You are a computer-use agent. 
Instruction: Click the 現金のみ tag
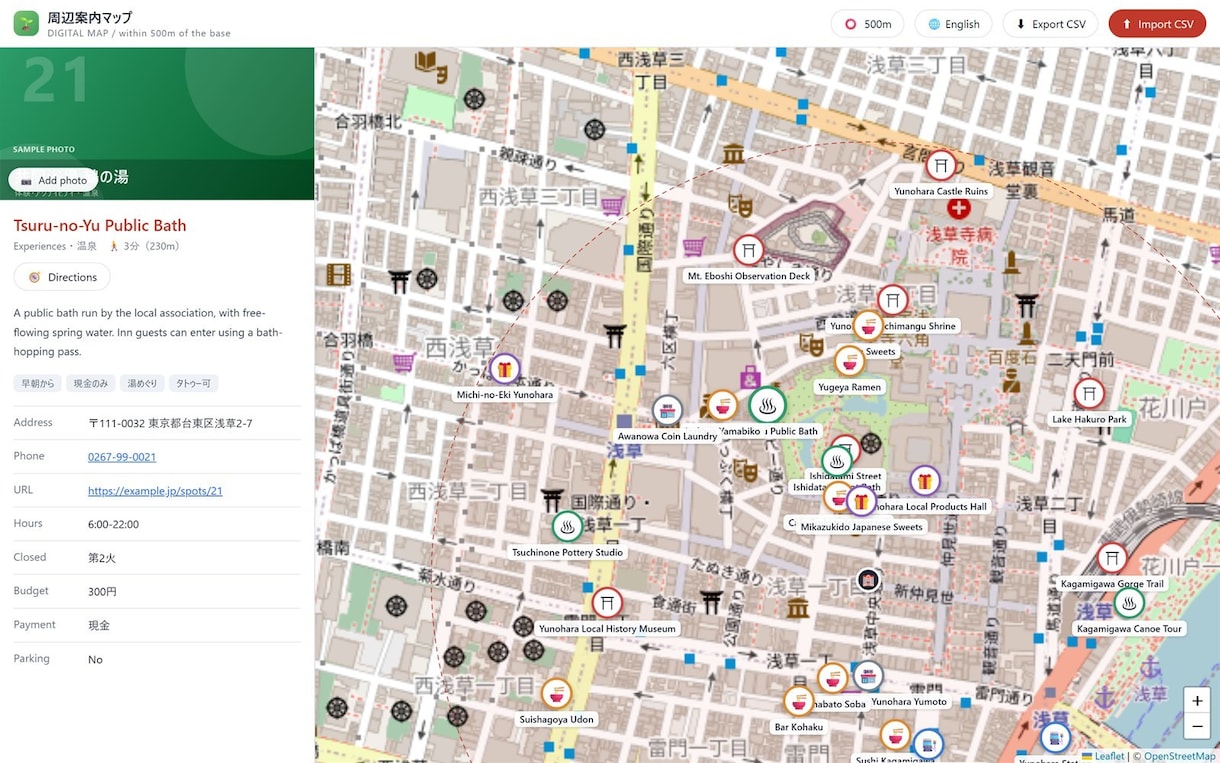point(91,383)
